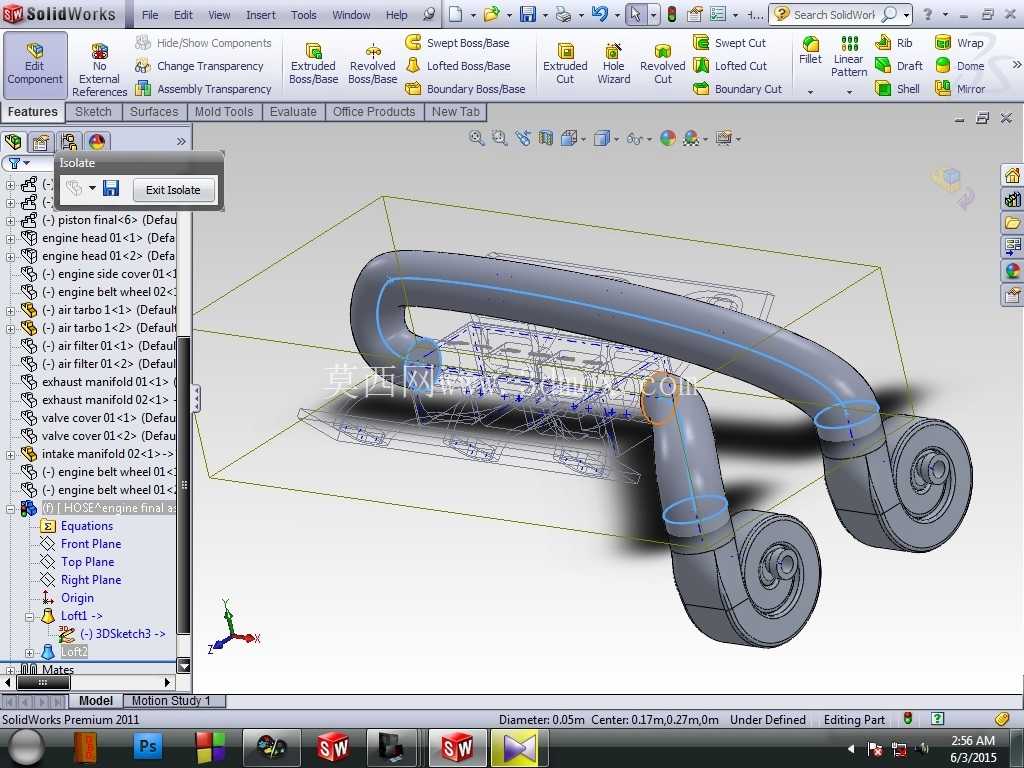Open the File menu
The height and width of the screenshot is (768, 1024).
150,14
